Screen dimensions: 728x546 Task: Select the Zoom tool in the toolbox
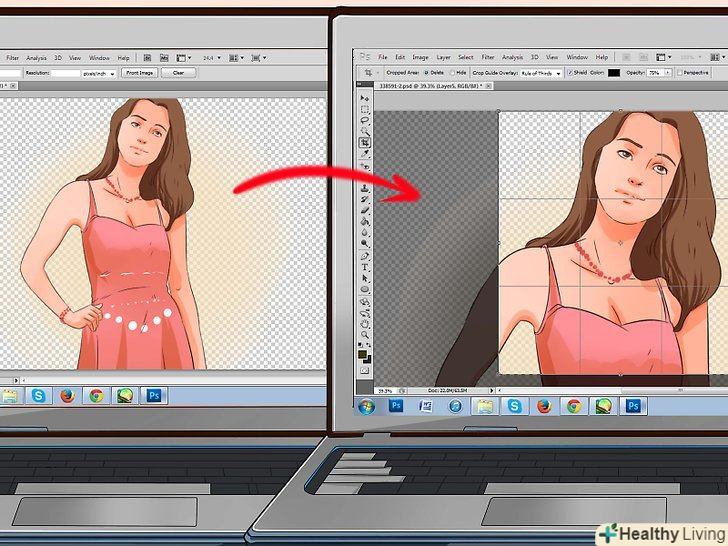365,335
